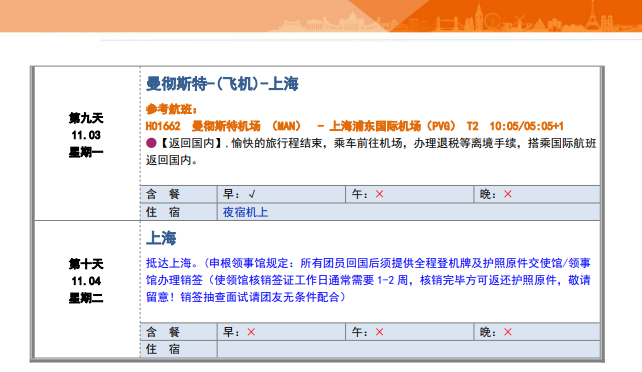Click the 上海 day ten heading
The image size is (642, 372).
point(161,238)
